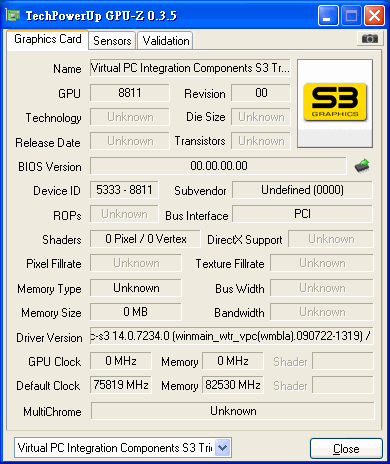
Task: Click the Transistors field
Action: (261, 141)
